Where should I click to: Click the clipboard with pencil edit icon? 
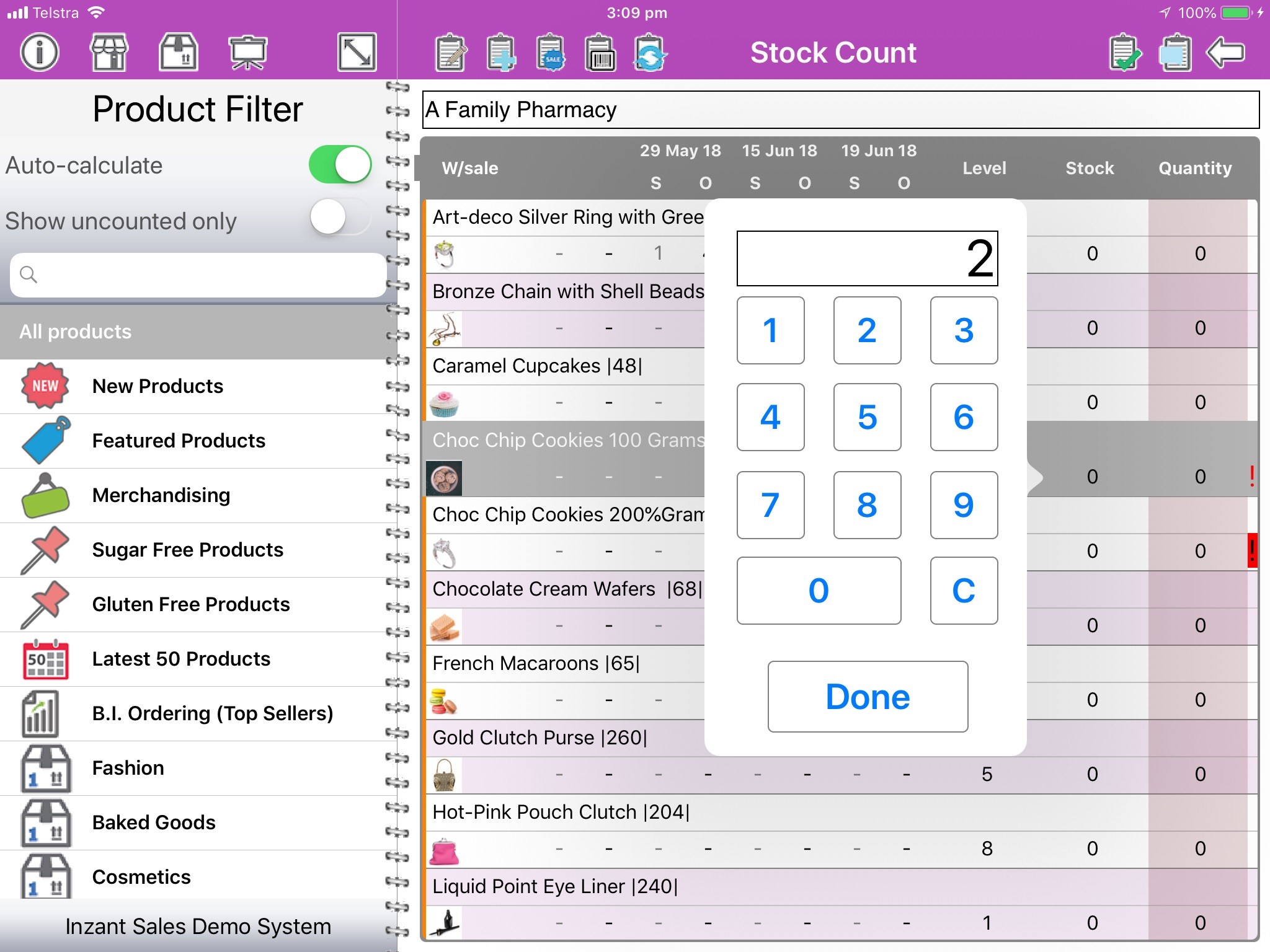point(451,53)
